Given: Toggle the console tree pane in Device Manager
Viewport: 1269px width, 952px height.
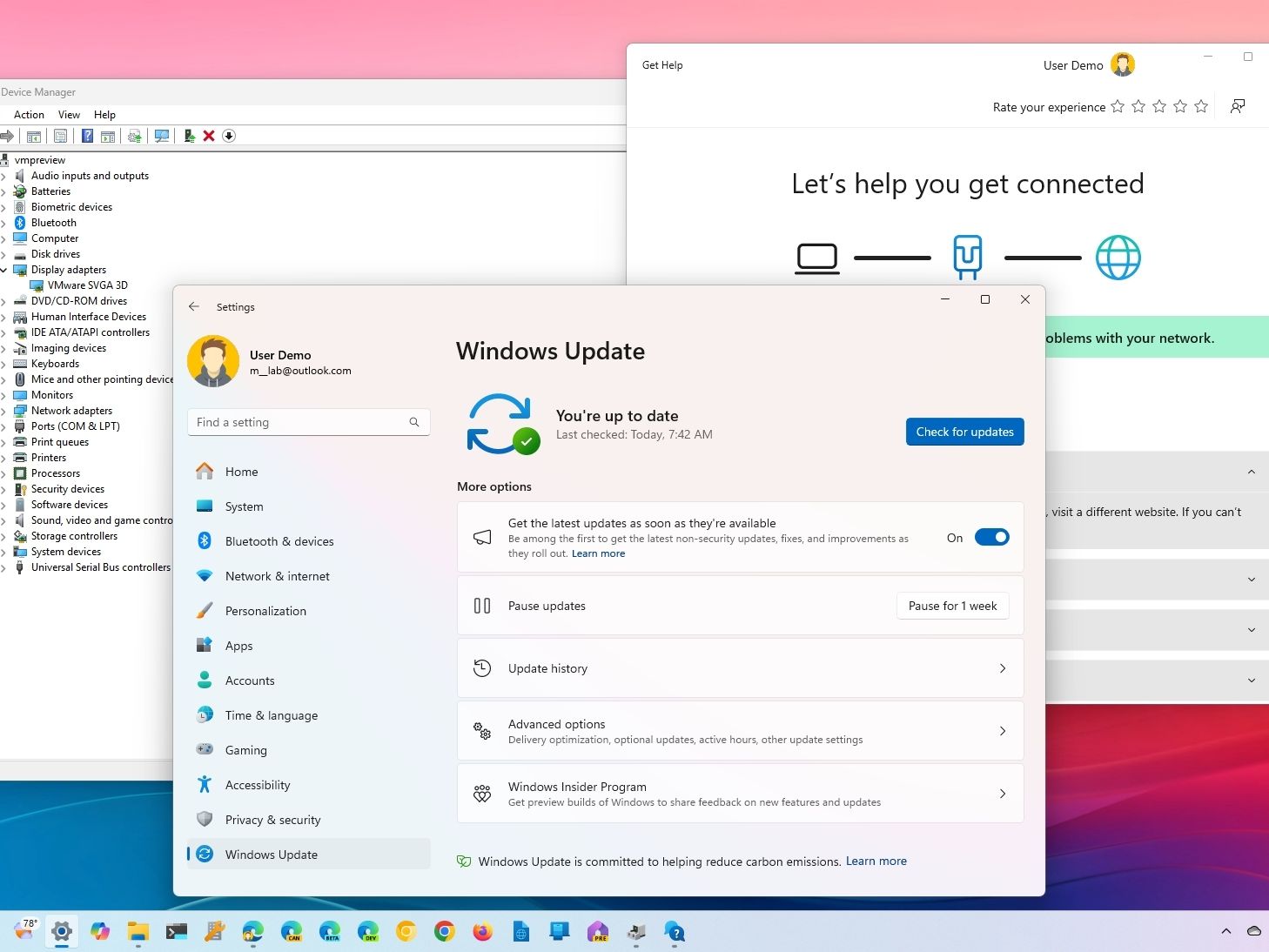Looking at the screenshot, I should pos(33,136).
